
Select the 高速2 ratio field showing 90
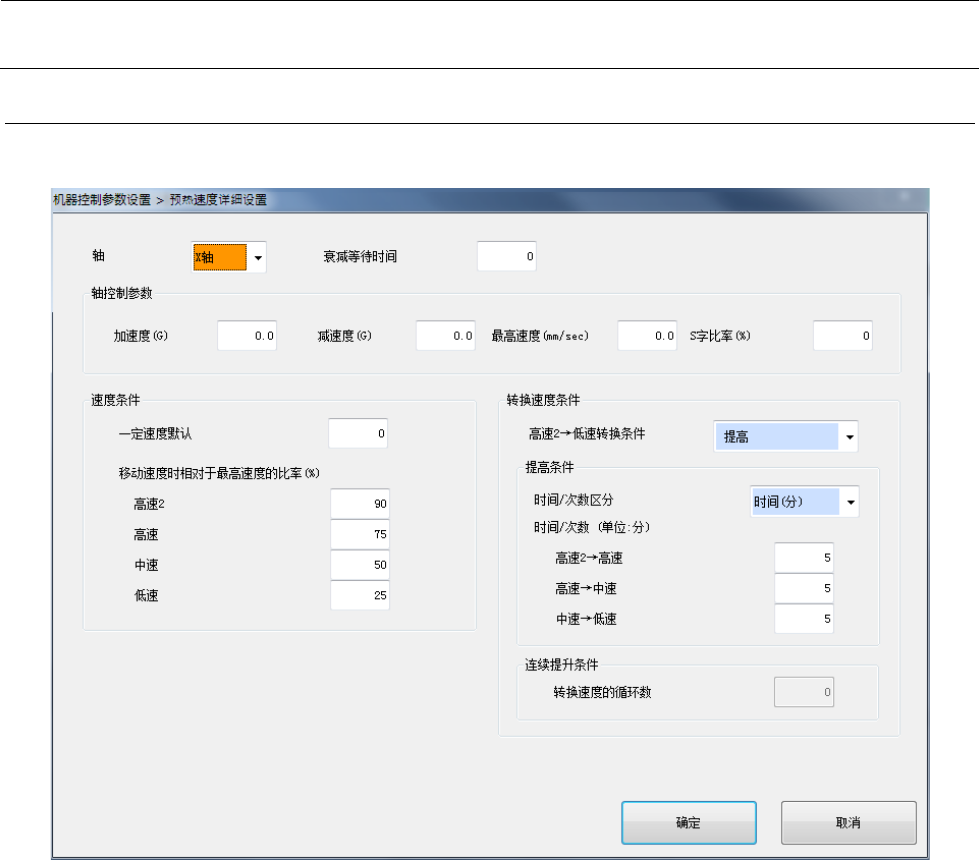click(360, 503)
